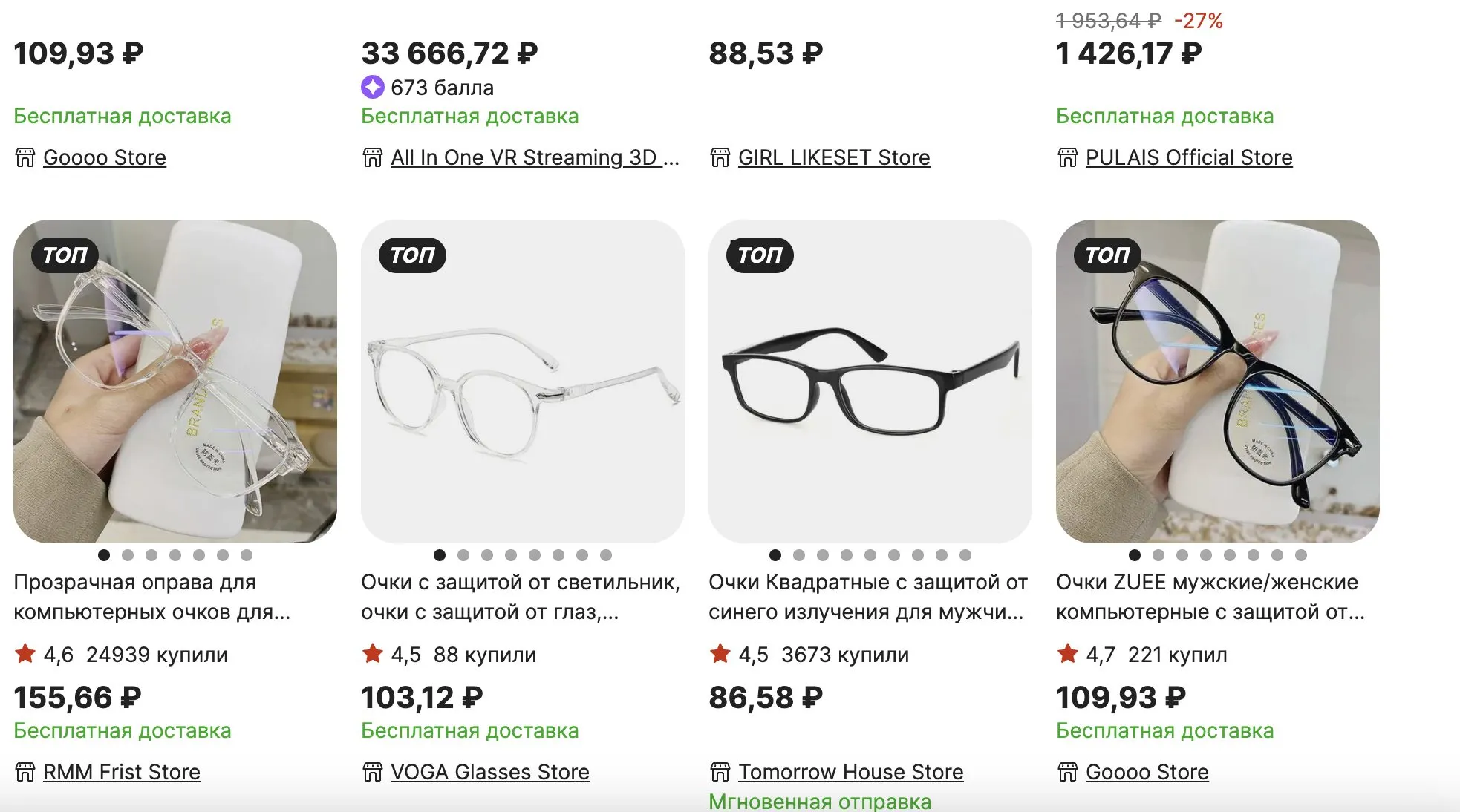This screenshot has width=1460, height=812.
Task: Click the red star rating icon next to 4,6
Action: [25, 654]
